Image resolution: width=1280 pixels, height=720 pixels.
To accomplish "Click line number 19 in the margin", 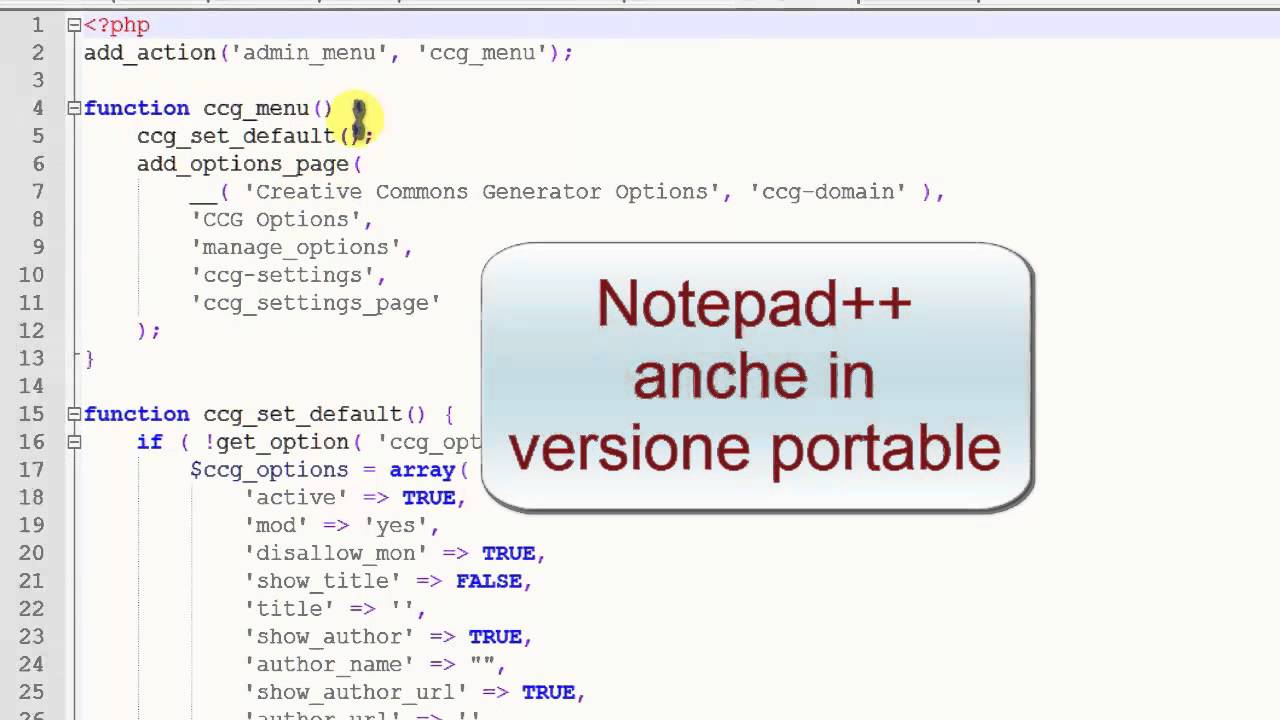I will [31, 525].
